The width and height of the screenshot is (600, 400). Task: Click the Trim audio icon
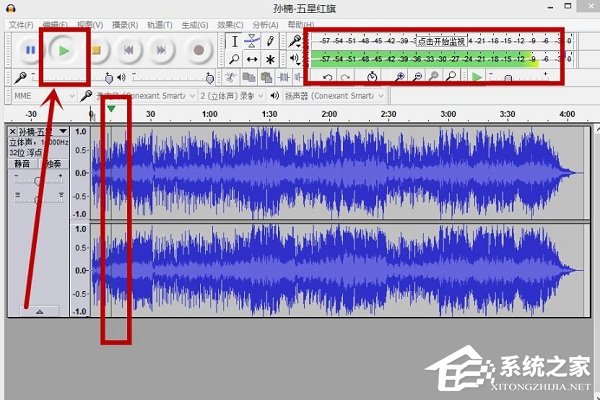[284, 78]
